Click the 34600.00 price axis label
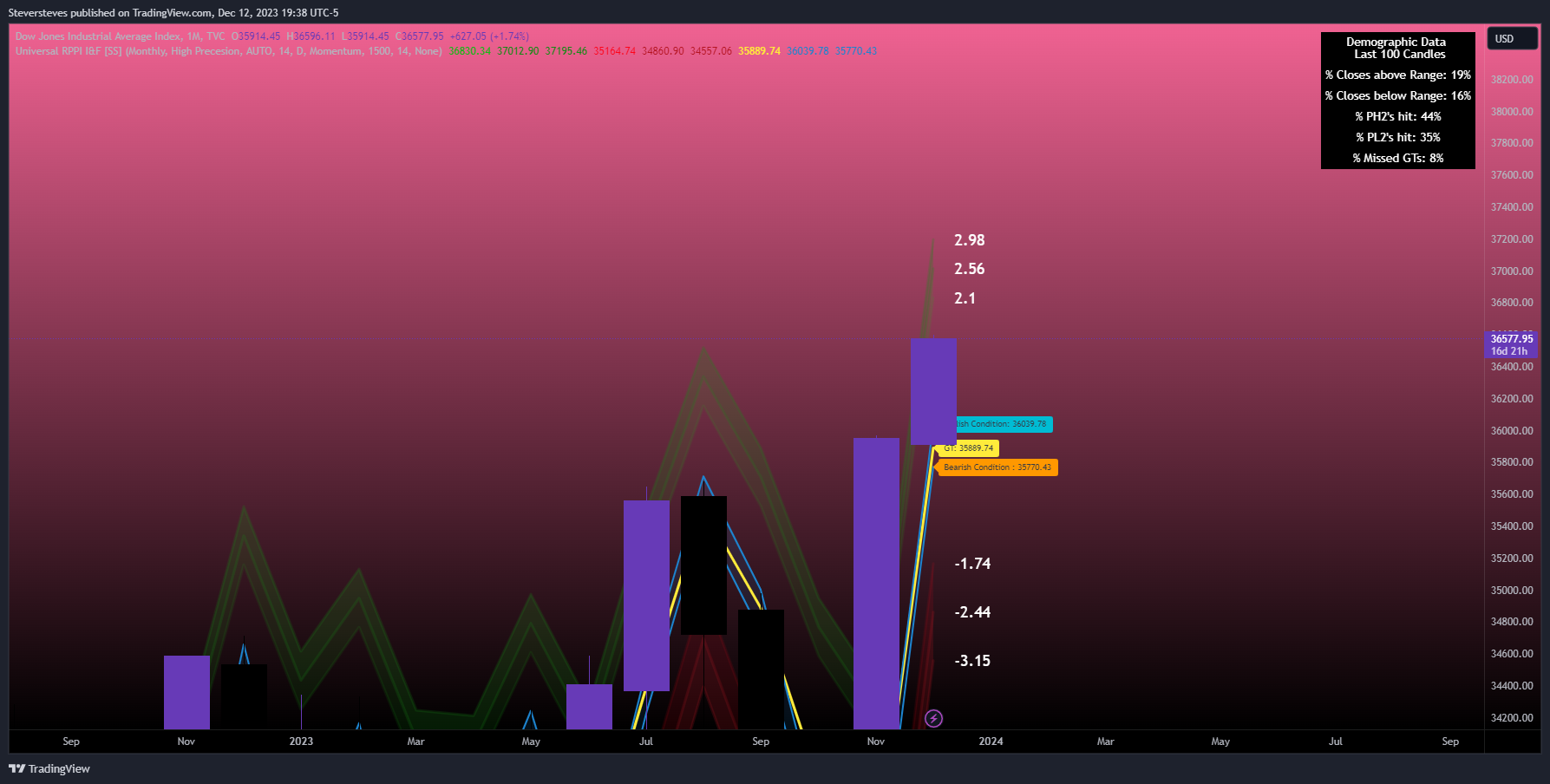This screenshot has width=1550, height=784. [x=1512, y=654]
